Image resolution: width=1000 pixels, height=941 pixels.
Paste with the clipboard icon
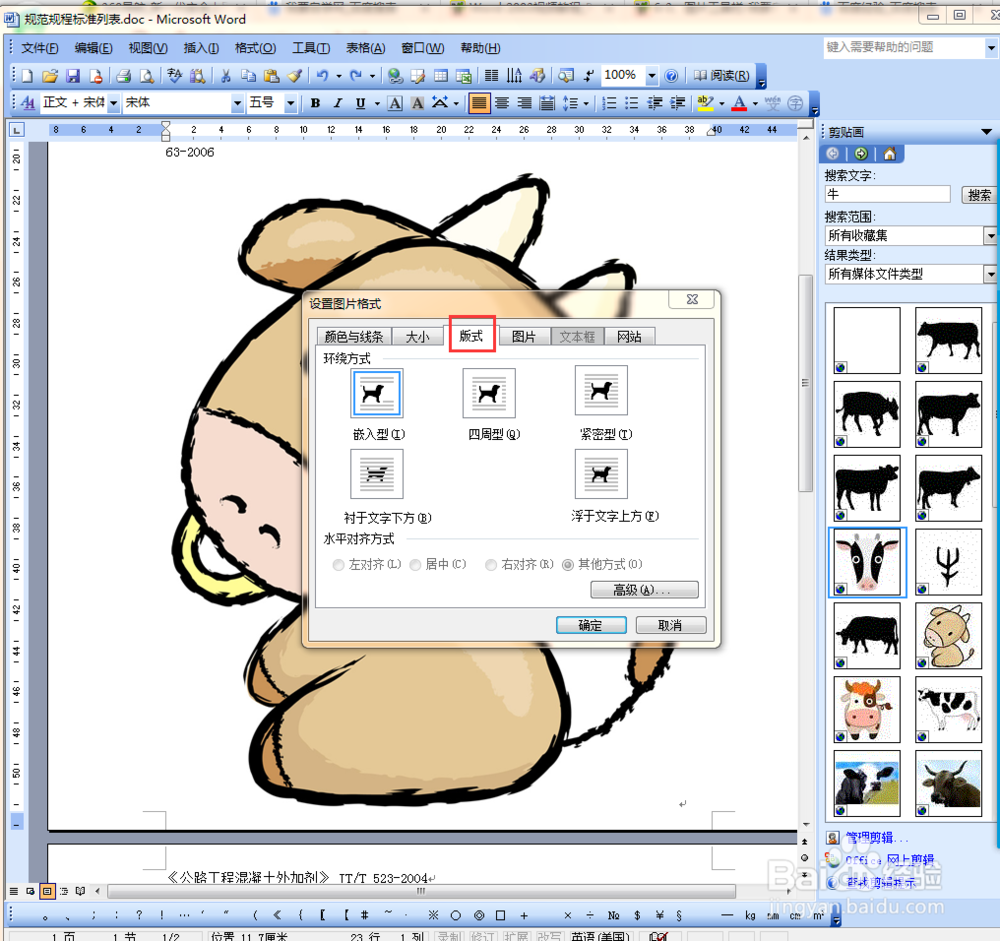[271, 76]
